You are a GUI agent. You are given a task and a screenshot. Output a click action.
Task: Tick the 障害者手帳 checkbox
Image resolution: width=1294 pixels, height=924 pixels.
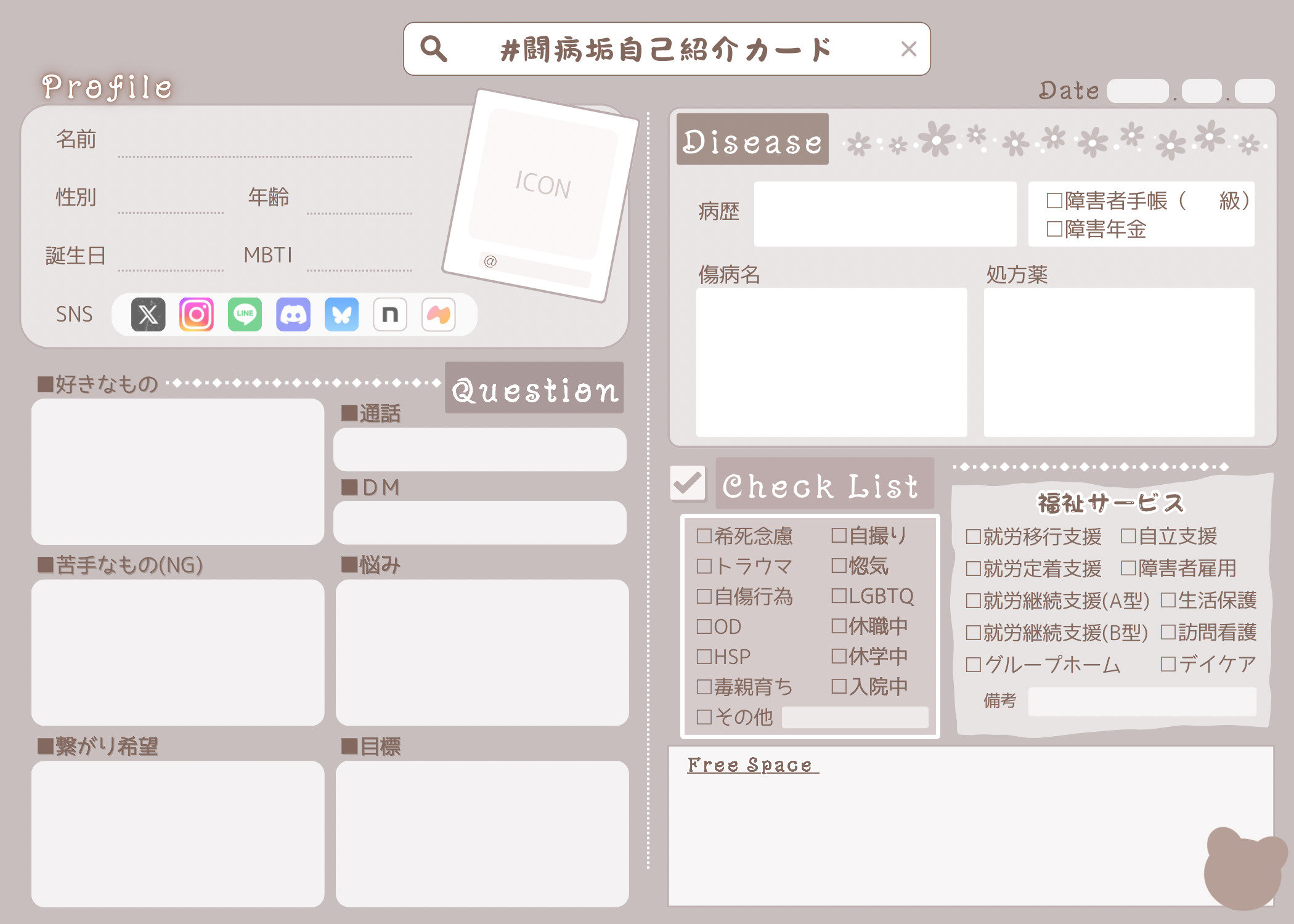pos(1054,201)
